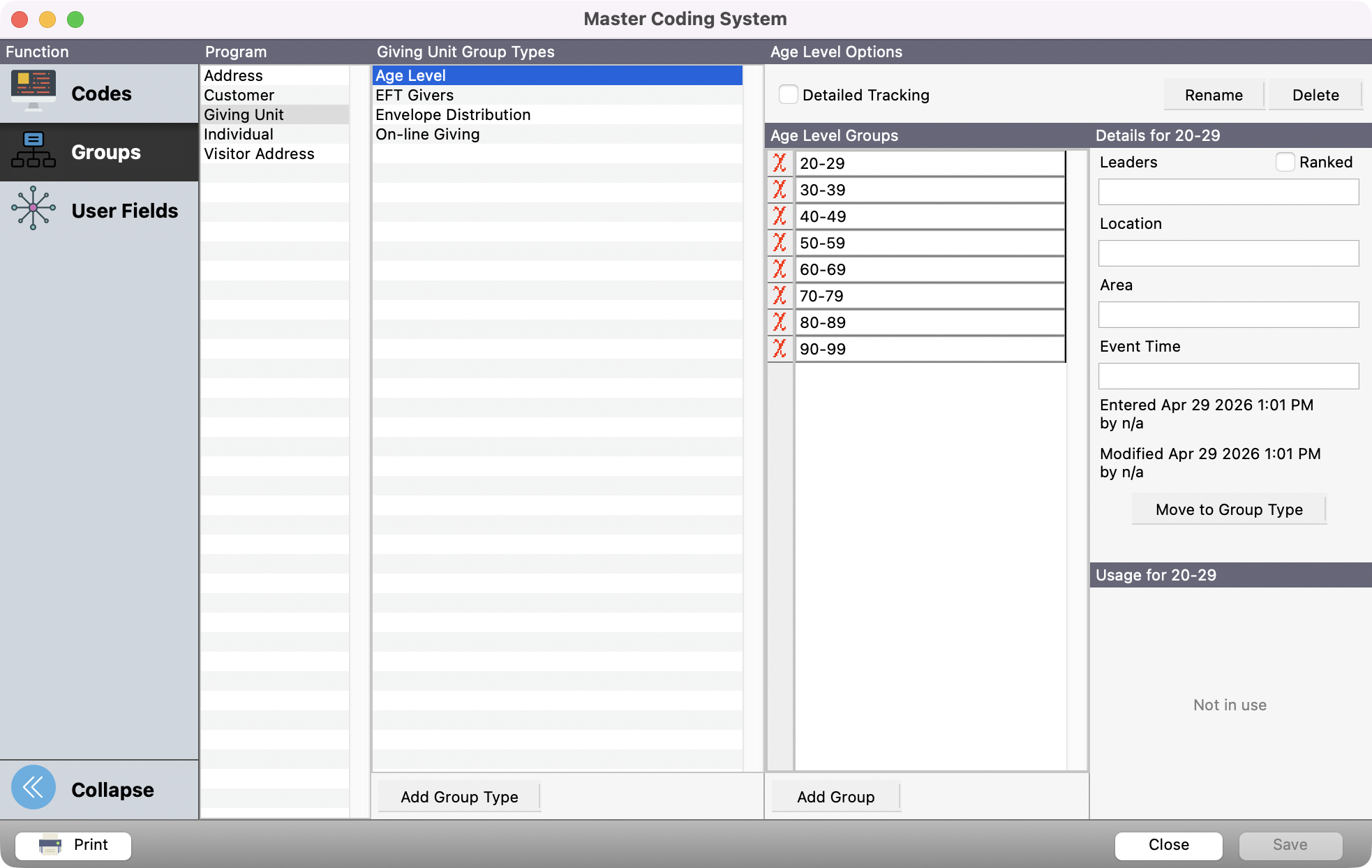The image size is (1372, 868).
Task: Edit the 40-49 group name field
Action: pos(930,216)
